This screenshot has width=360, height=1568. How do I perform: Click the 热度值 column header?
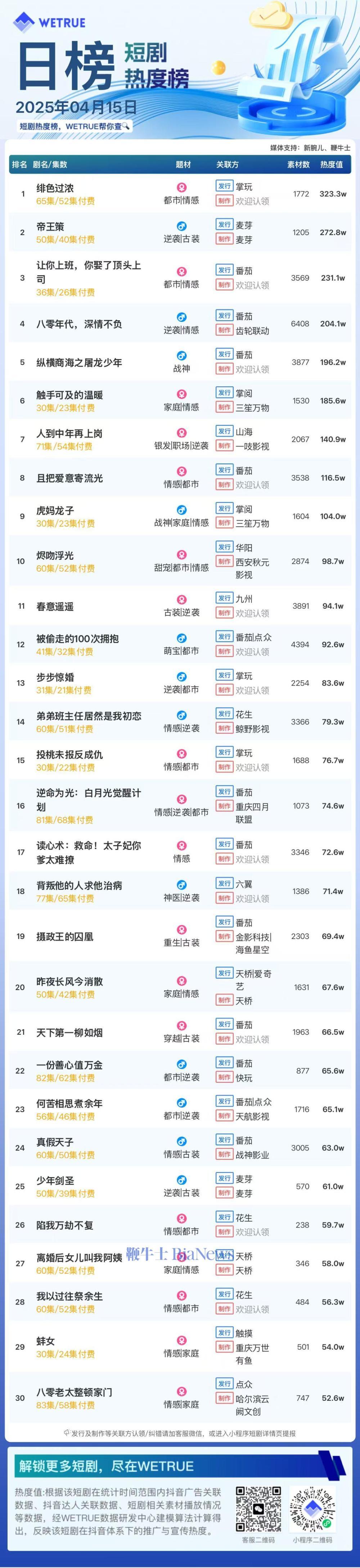332,164
